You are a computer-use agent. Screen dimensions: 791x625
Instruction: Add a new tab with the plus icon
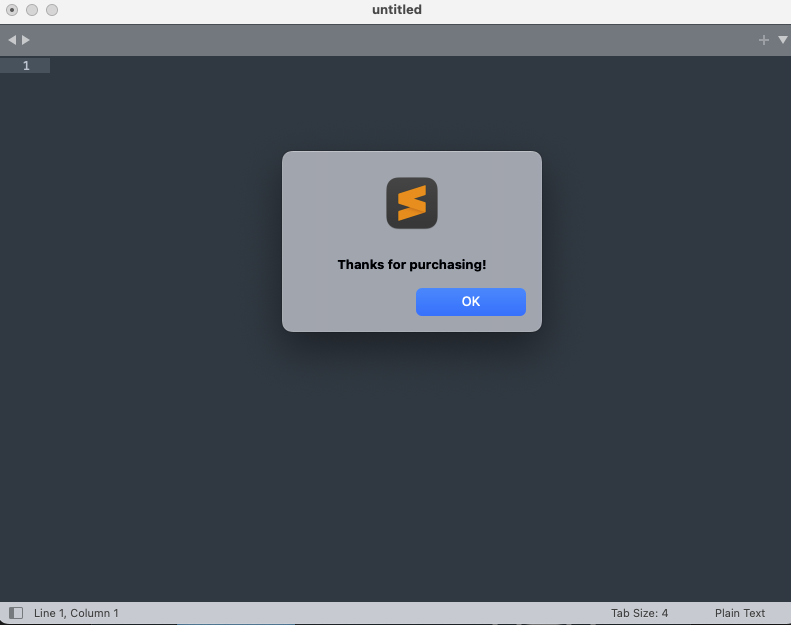tap(764, 40)
